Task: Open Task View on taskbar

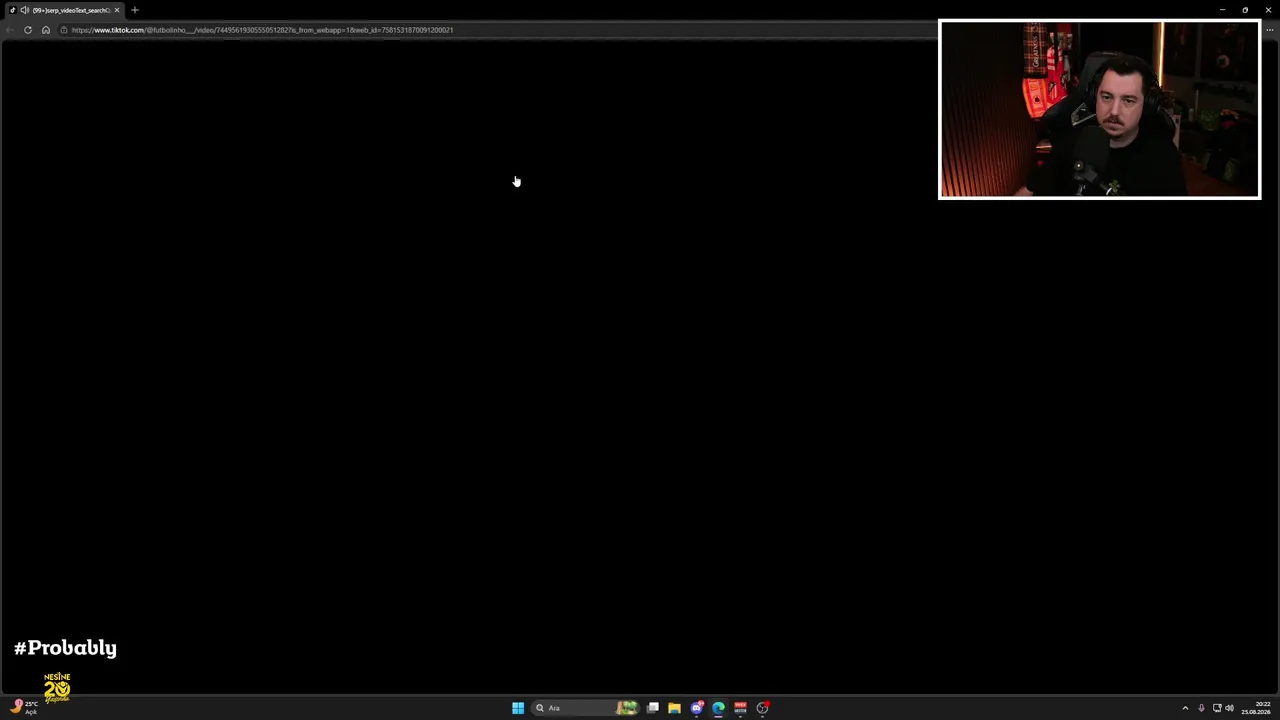Action: tap(653, 708)
